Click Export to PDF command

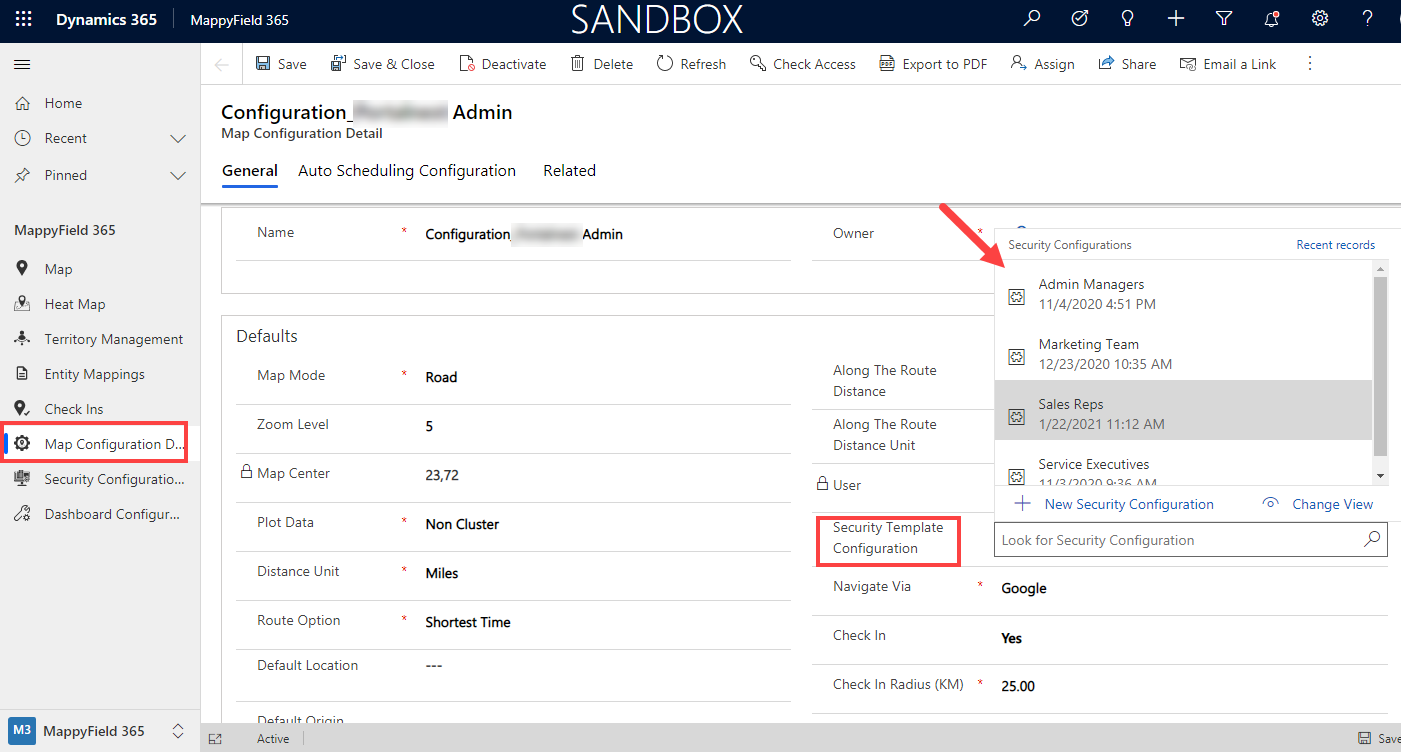(933, 64)
